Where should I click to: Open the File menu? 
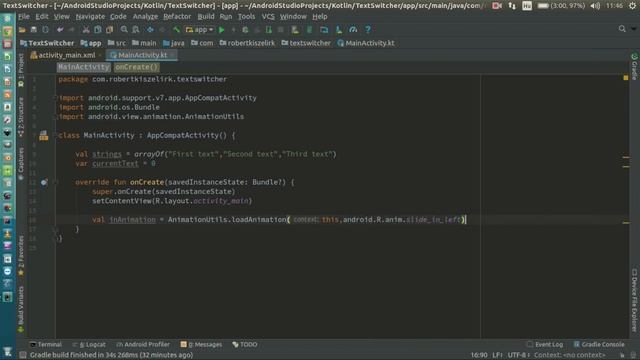coord(24,17)
